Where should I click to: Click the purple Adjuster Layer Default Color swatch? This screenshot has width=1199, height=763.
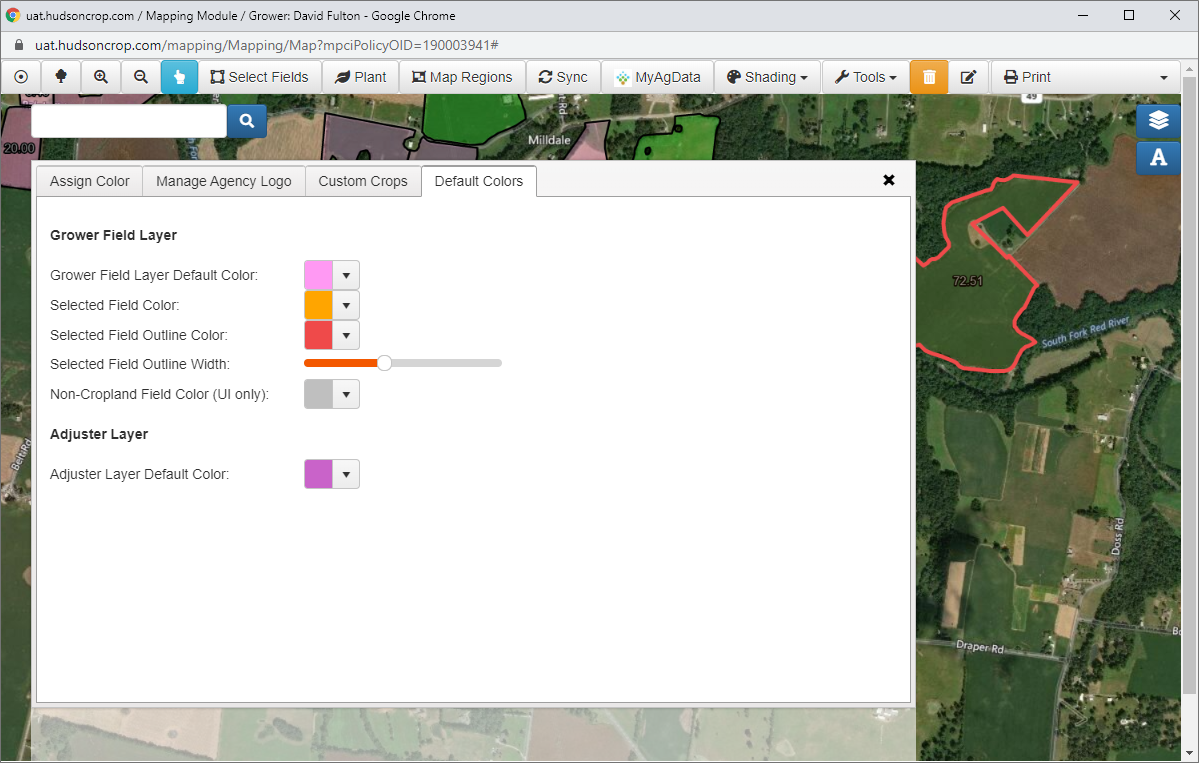coord(319,474)
